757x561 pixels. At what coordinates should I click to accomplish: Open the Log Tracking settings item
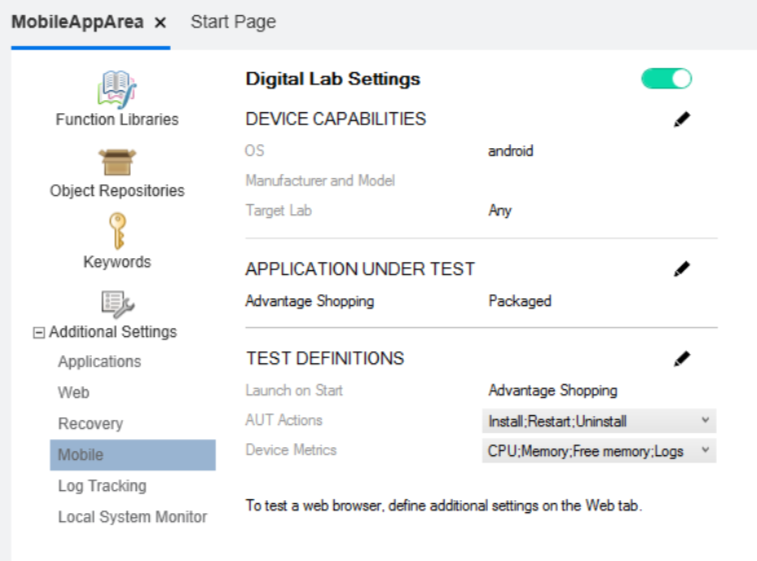tap(102, 486)
